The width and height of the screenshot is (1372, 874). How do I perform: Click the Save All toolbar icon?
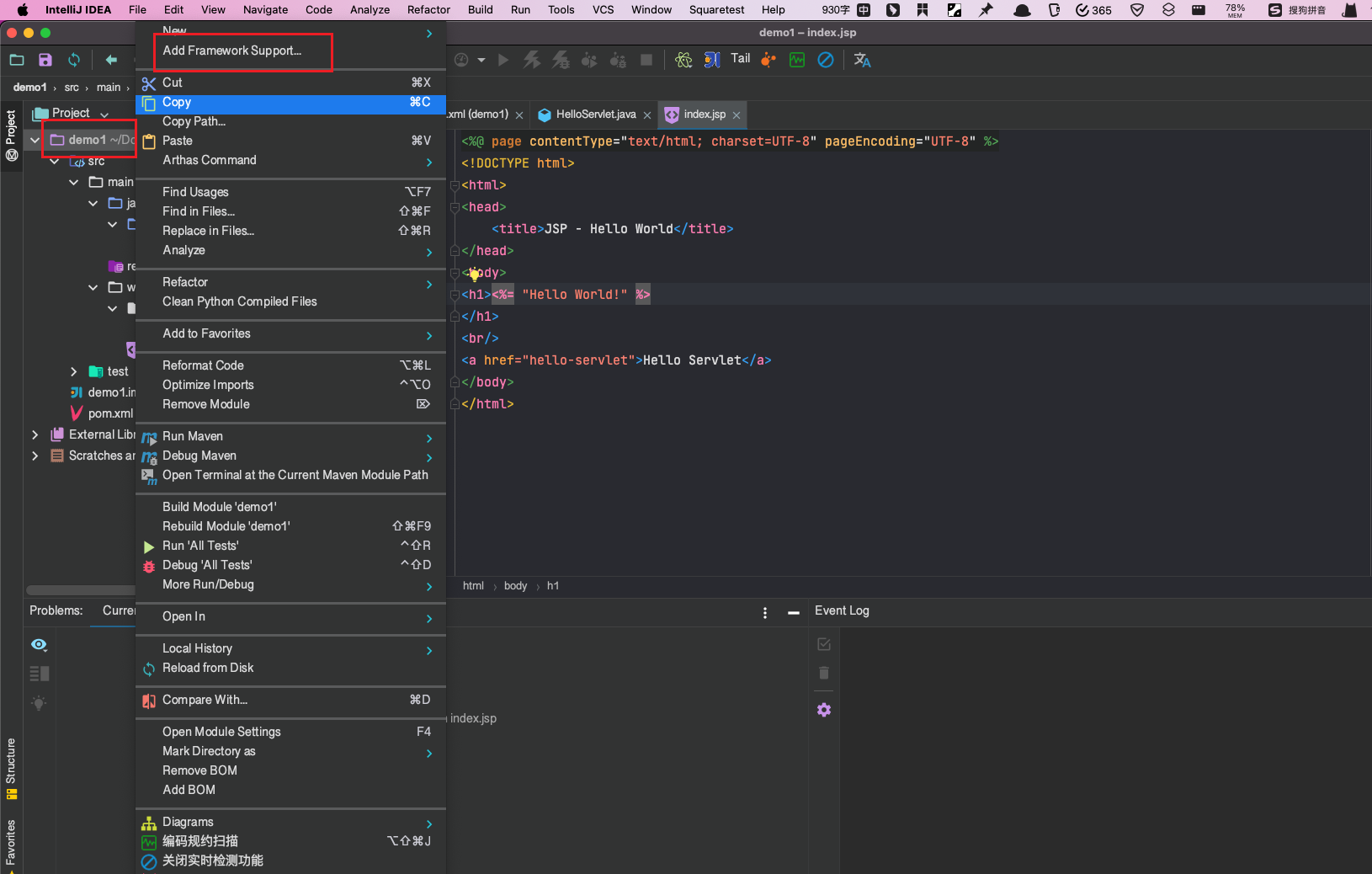point(45,60)
